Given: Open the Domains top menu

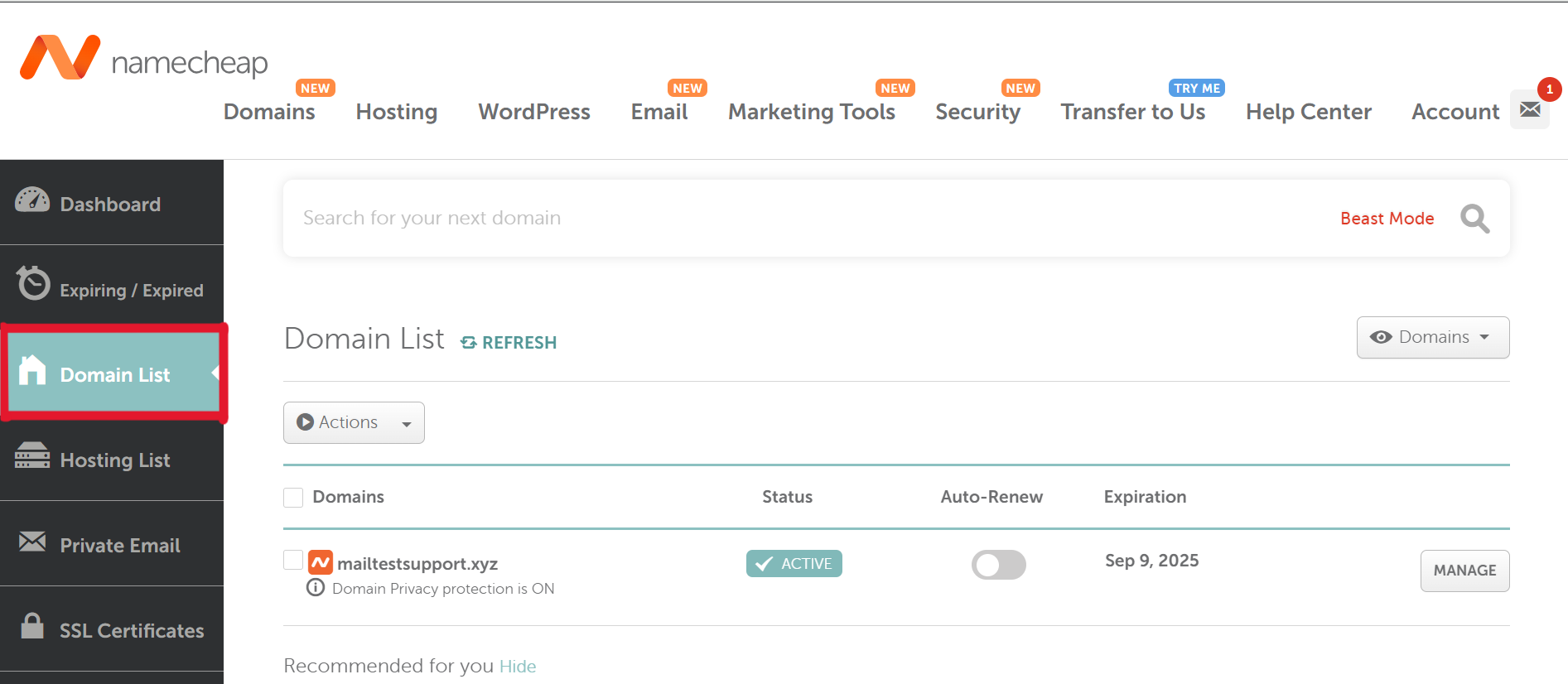Looking at the screenshot, I should [269, 112].
